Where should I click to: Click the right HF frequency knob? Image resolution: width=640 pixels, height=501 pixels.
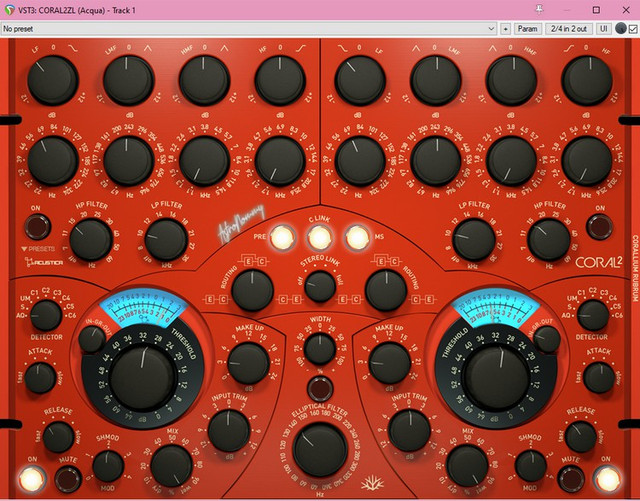(587, 161)
